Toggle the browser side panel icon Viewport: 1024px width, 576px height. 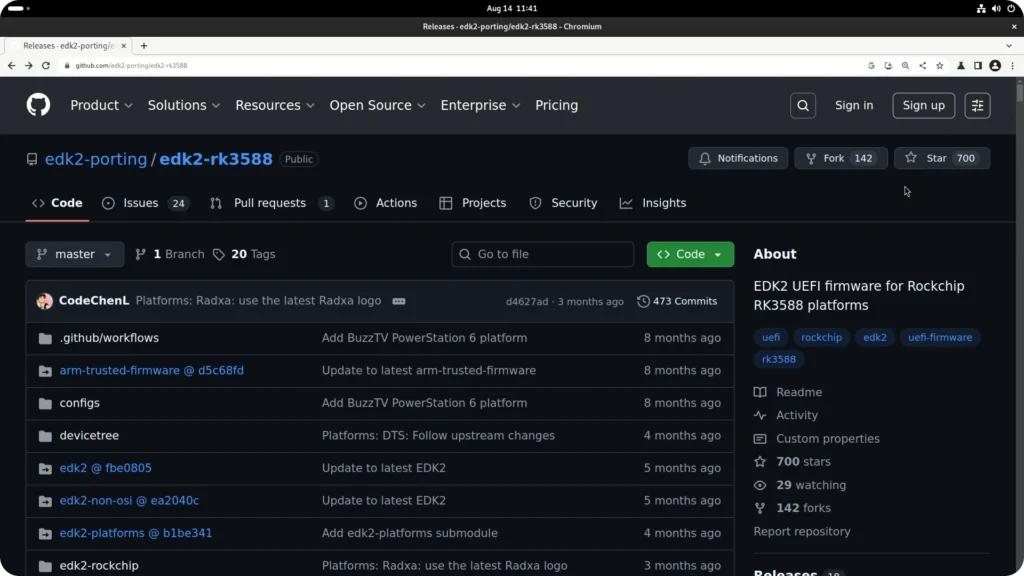pos(978,65)
